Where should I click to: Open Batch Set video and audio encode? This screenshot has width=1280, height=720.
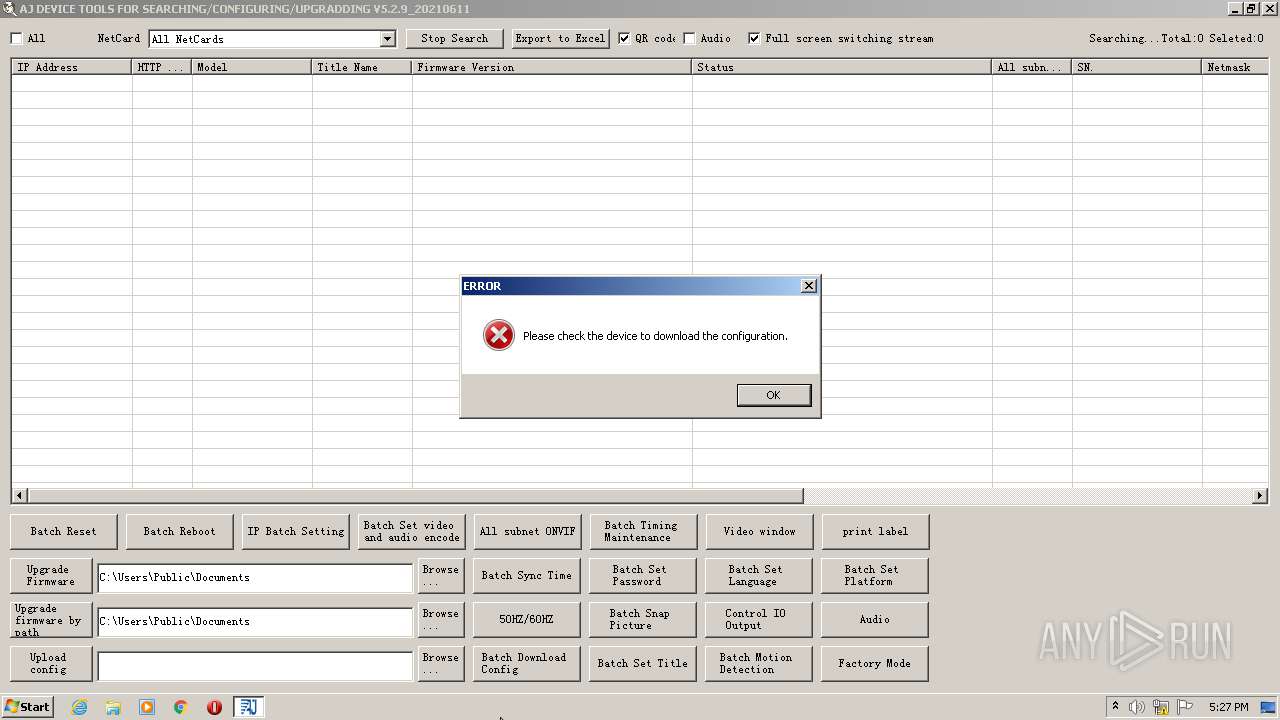pos(412,531)
